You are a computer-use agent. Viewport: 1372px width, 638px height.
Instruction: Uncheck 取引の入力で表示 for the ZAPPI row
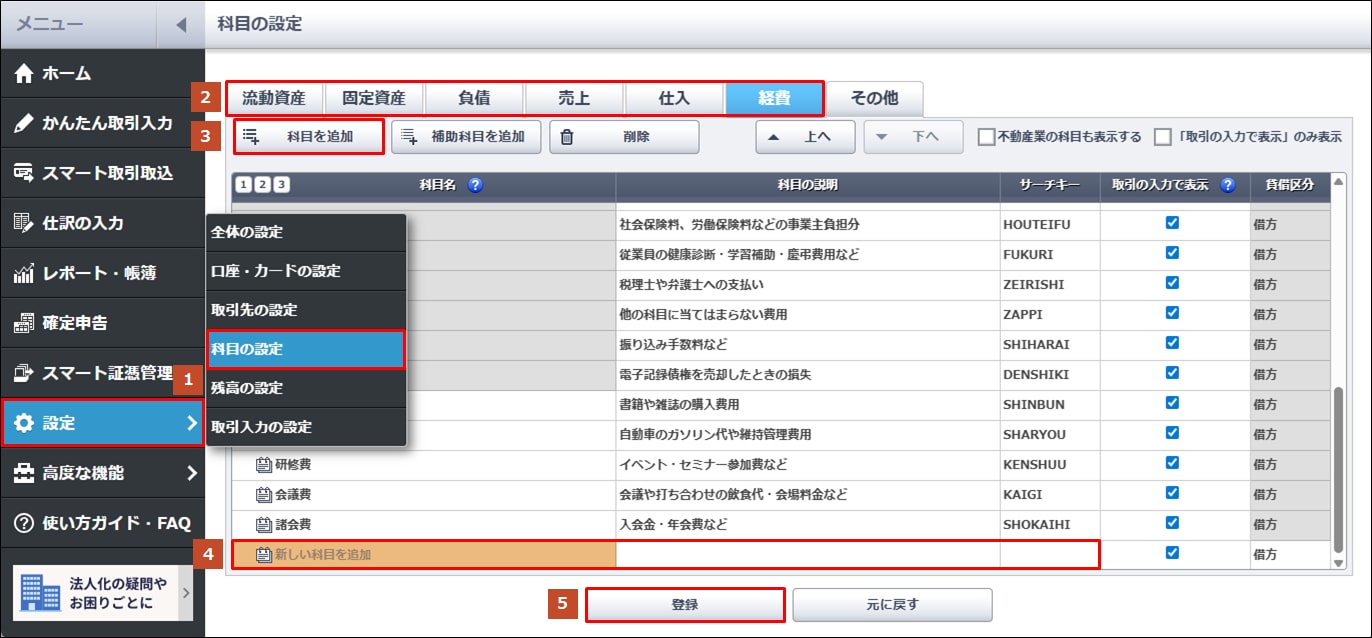pos(1172,314)
